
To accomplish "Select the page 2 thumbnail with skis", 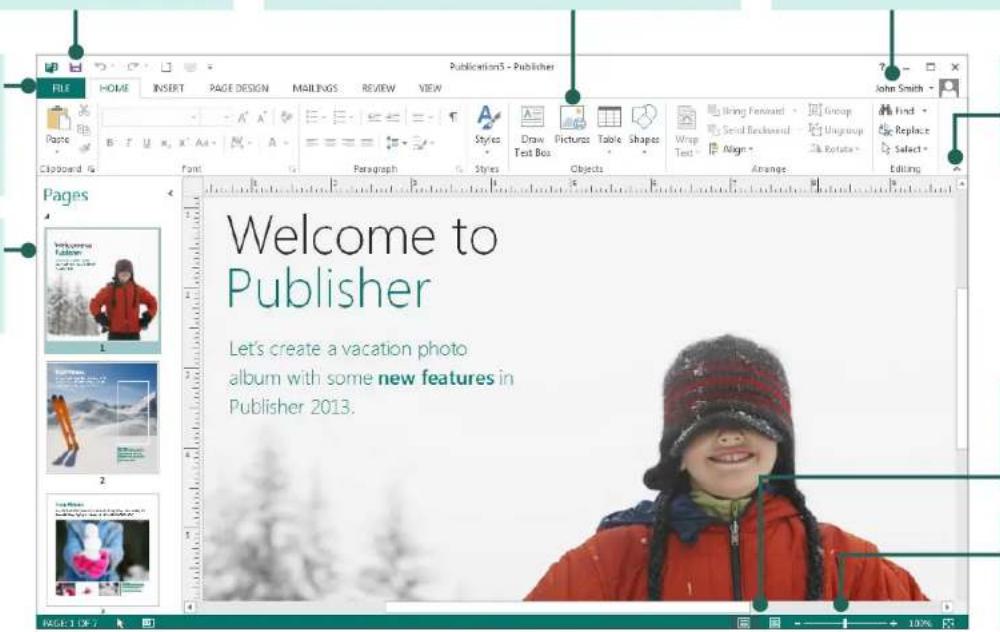I will click(x=102, y=418).
